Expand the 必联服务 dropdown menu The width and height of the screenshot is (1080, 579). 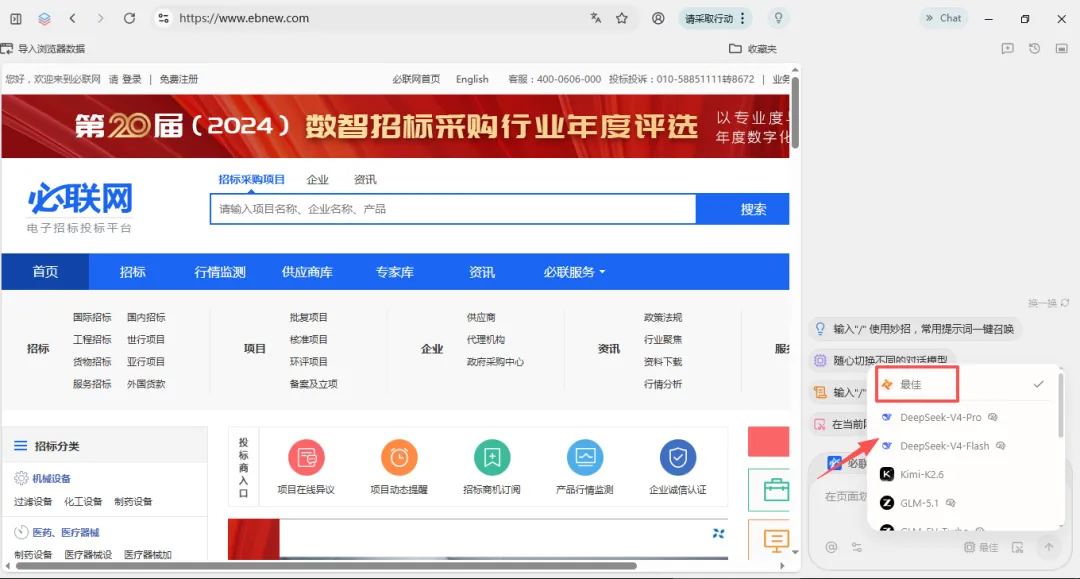574,272
